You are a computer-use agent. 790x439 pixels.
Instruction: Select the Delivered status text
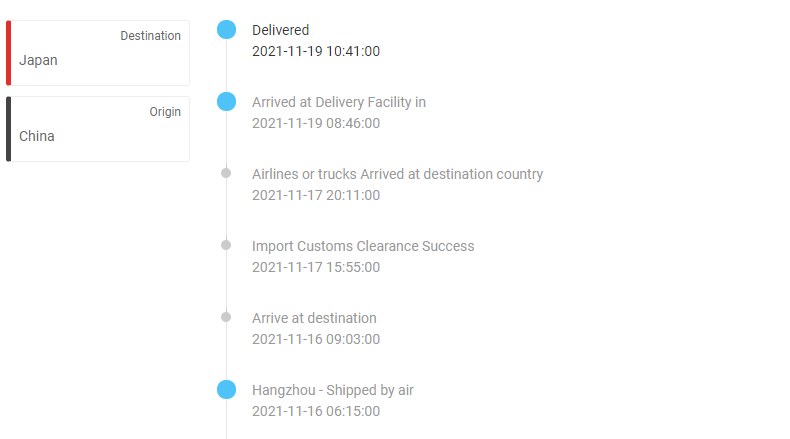pyautogui.click(x=281, y=30)
